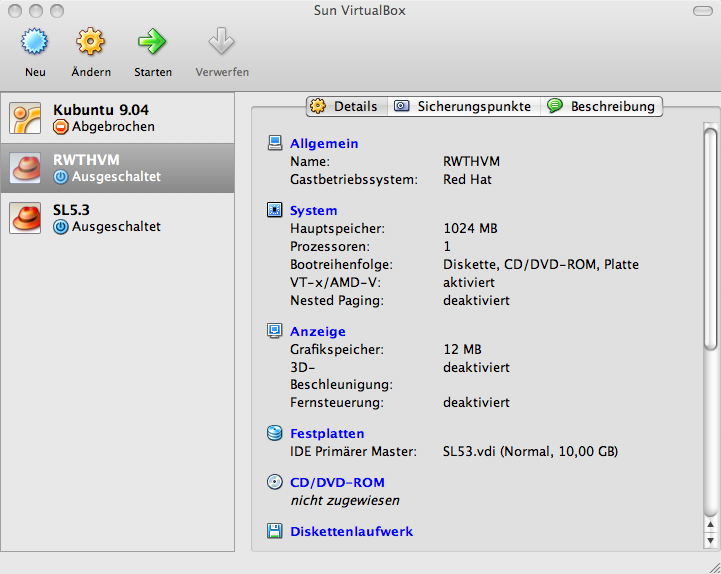Open the Beschreibung tab
Viewport: 721px width, 574px height.
click(601, 106)
